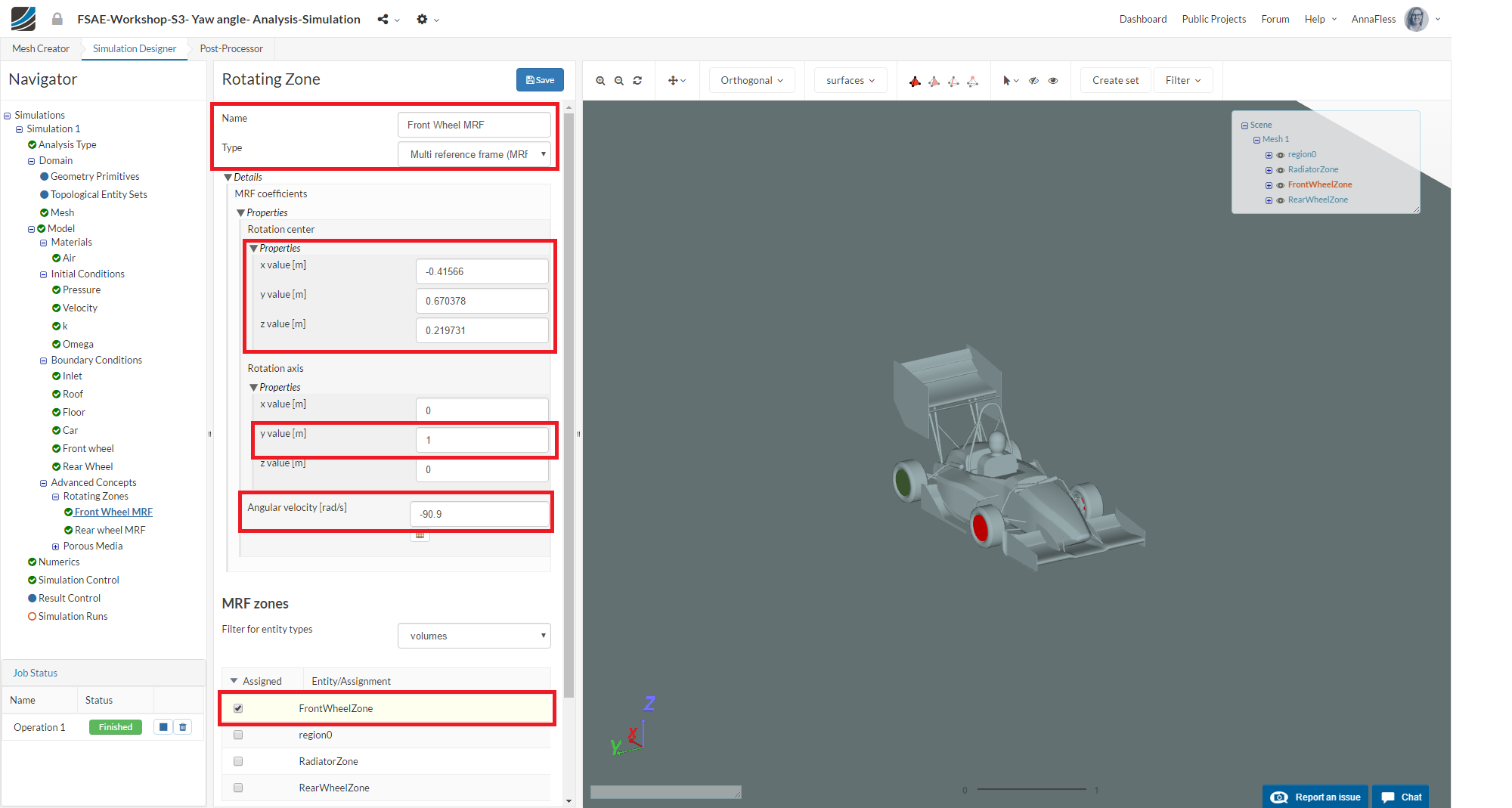1512x808 pixels.
Task: Reset the 3D view with refresh icon
Action: [x=637, y=81]
